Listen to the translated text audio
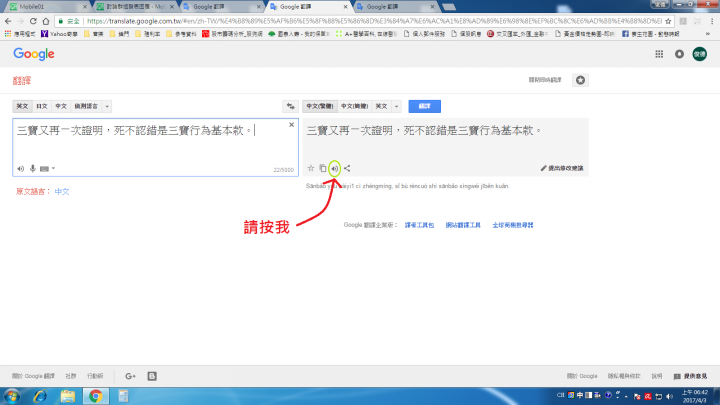The height and width of the screenshot is (405, 720). pyautogui.click(x=335, y=169)
